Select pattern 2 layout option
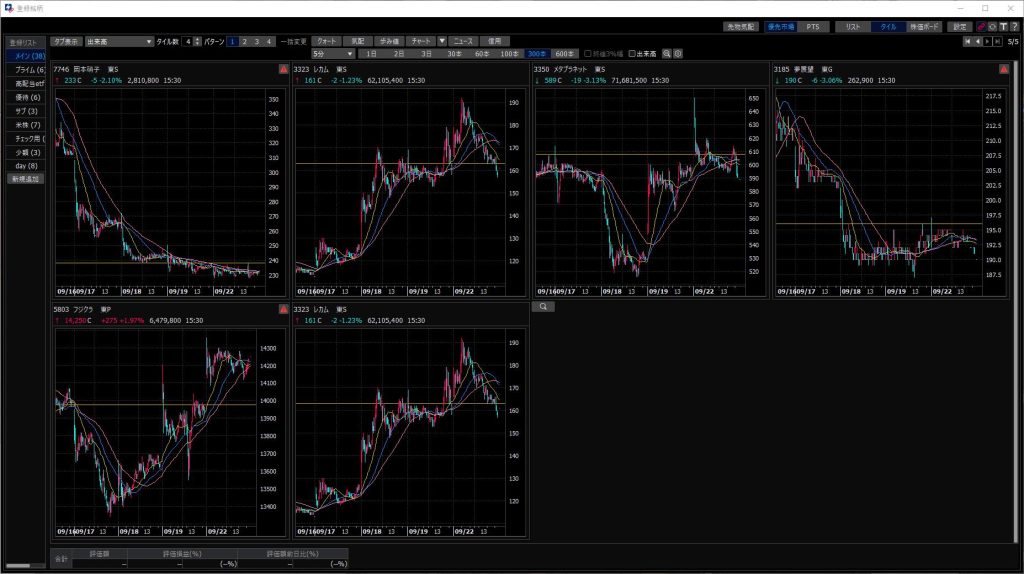This screenshot has height=574, width=1024. point(244,41)
